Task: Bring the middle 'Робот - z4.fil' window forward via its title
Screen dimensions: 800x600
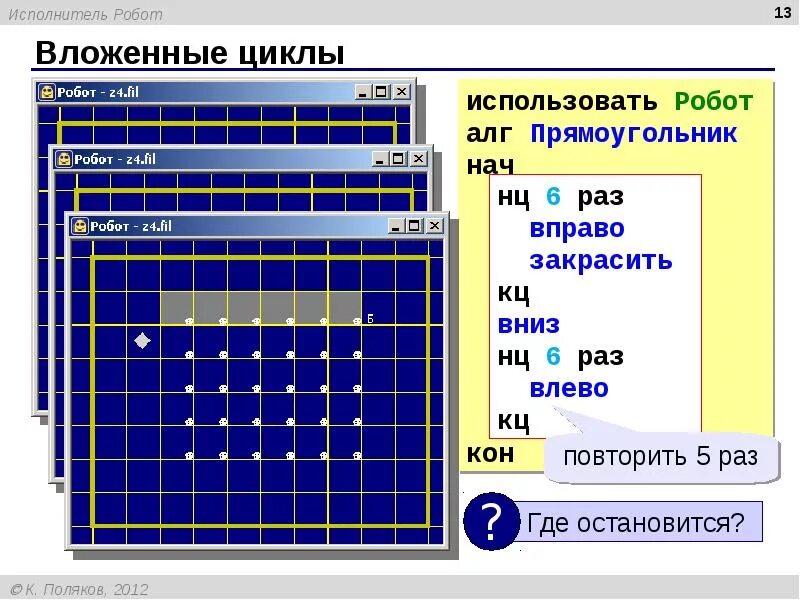Action: click(115, 159)
